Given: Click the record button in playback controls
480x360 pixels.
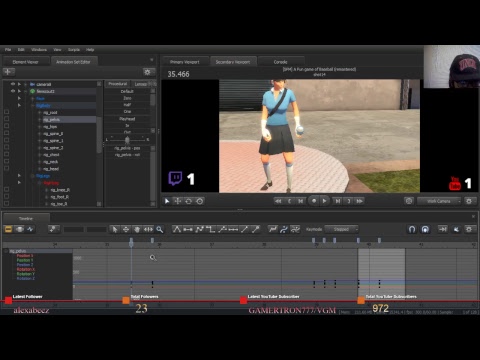Looking at the screenshot, I should (x=314, y=201).
